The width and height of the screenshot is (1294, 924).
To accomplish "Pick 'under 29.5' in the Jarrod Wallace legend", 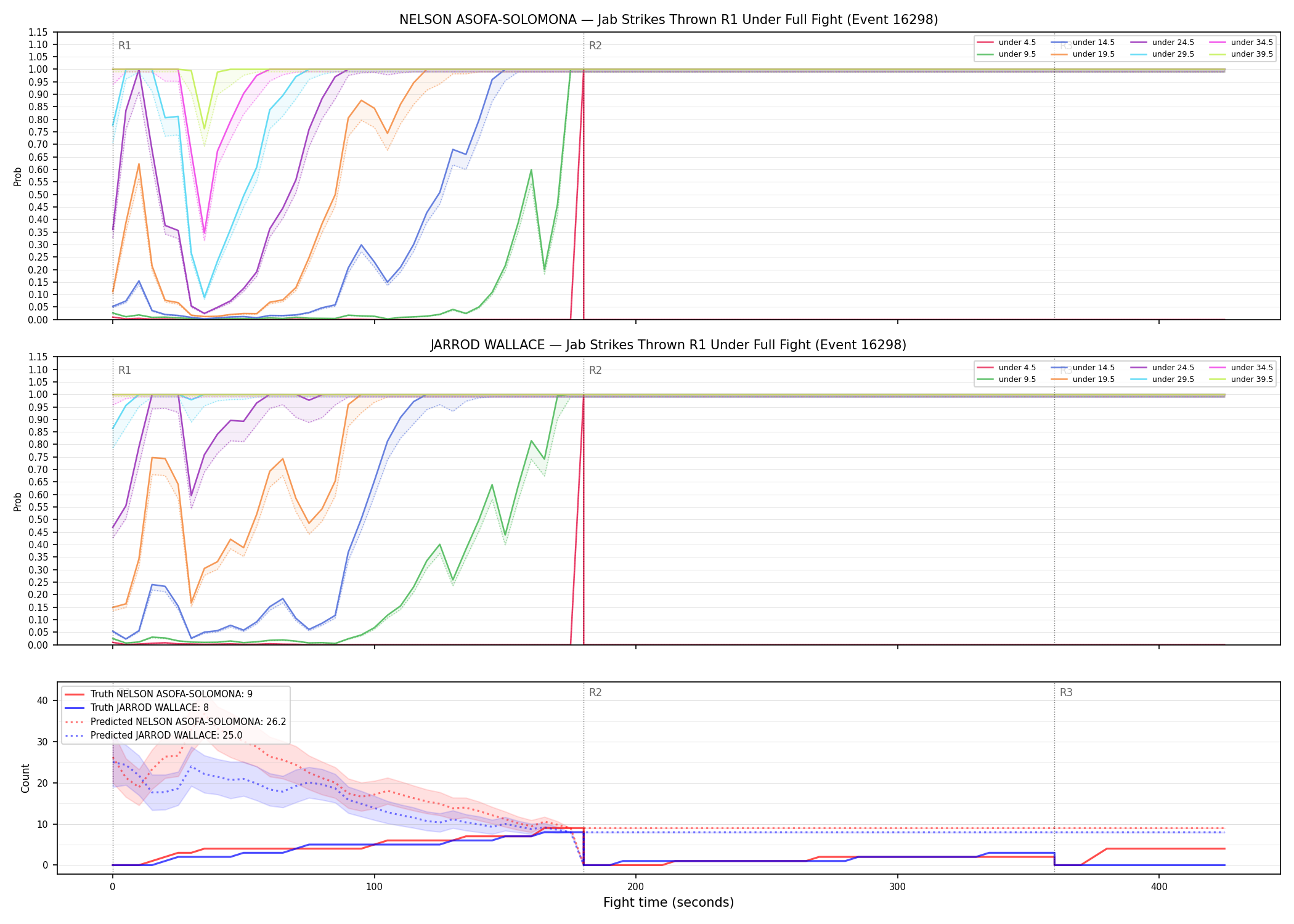I will tap(1162, 379).
